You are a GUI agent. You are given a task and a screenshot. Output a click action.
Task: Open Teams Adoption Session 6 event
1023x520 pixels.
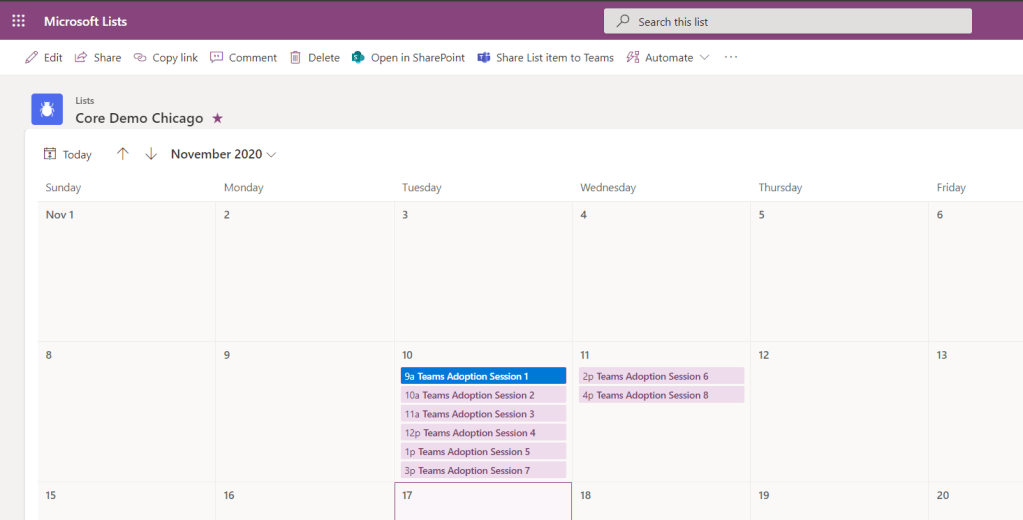pos(661,376)
